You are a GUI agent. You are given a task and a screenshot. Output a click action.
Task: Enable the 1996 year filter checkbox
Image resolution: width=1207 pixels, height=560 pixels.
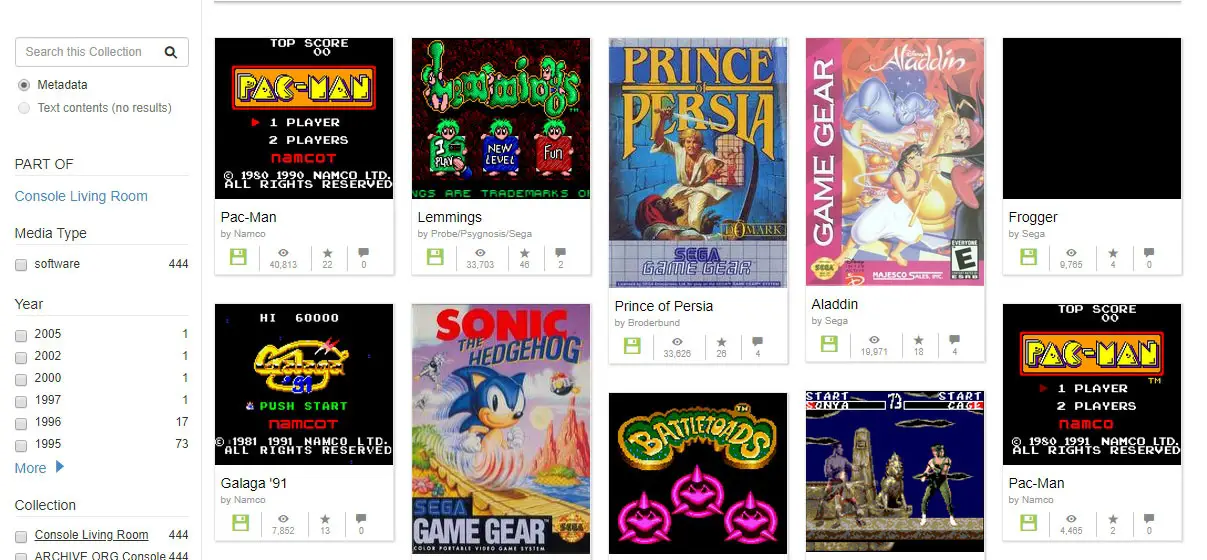[21, 423]
